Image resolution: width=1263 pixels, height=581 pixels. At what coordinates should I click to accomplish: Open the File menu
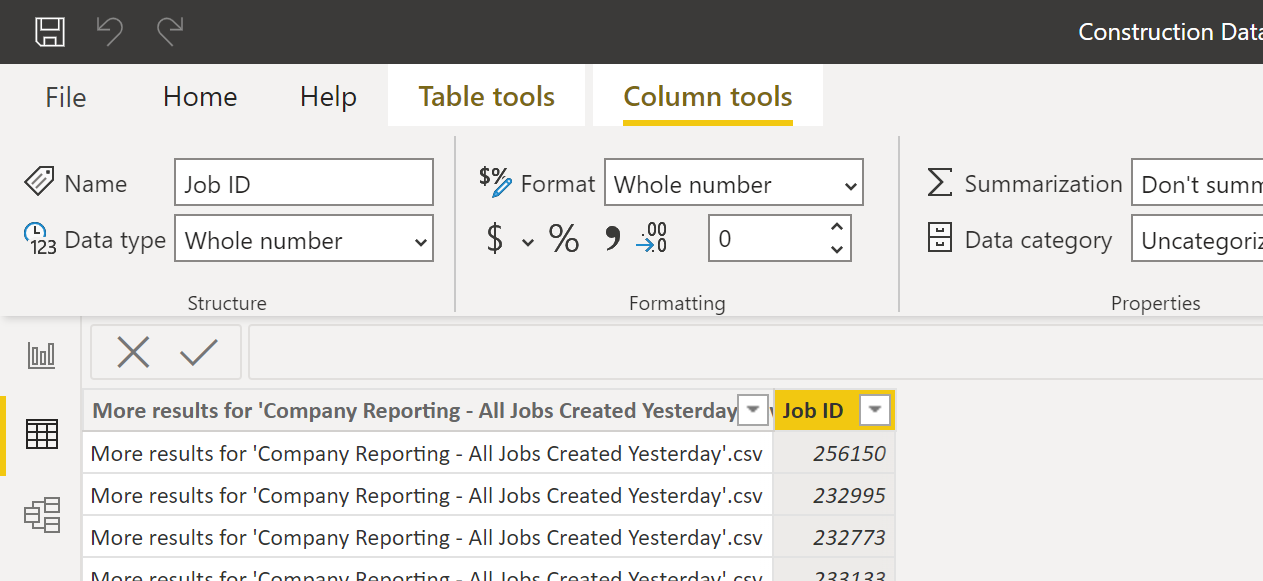66,97
